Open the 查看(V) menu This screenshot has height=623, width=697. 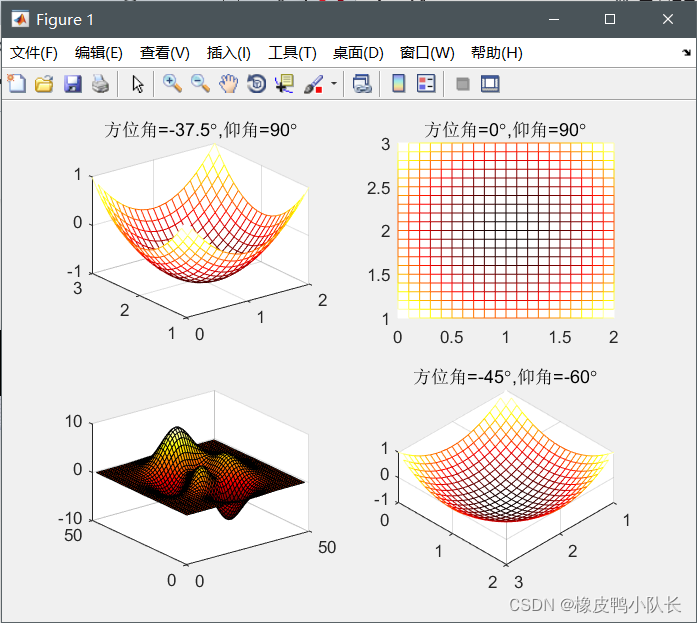tap(164, 53)
